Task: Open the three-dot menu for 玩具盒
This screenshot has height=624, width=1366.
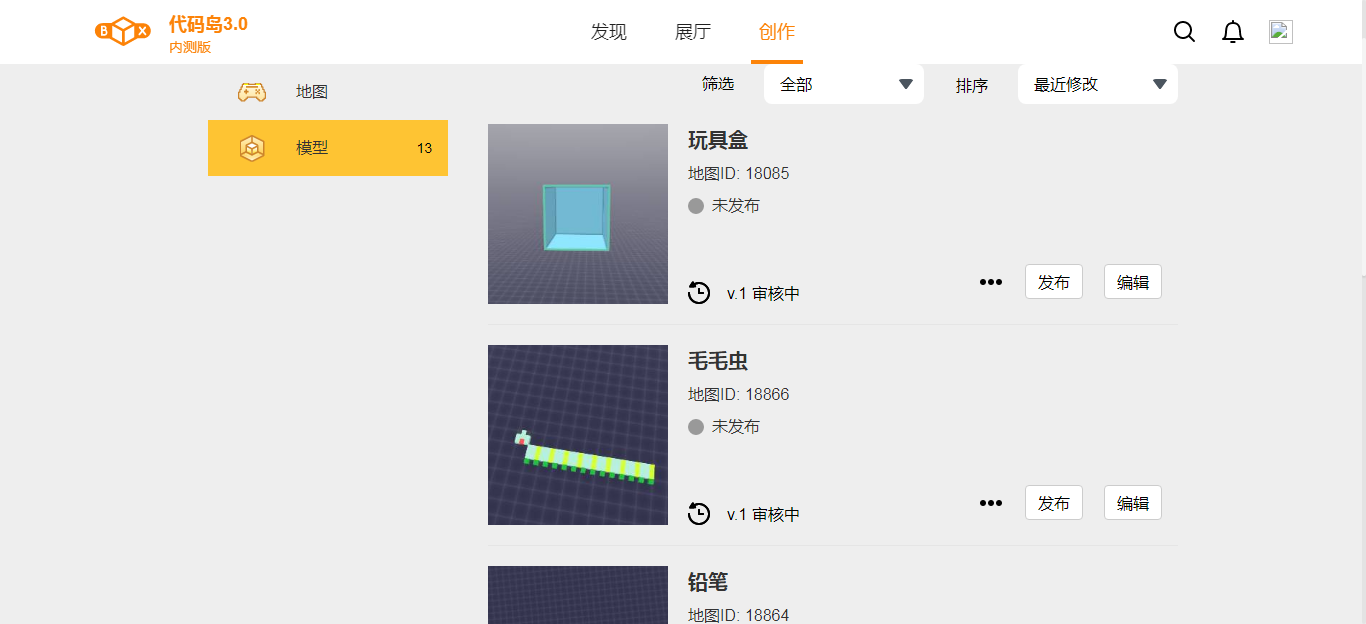Action: 991,282
